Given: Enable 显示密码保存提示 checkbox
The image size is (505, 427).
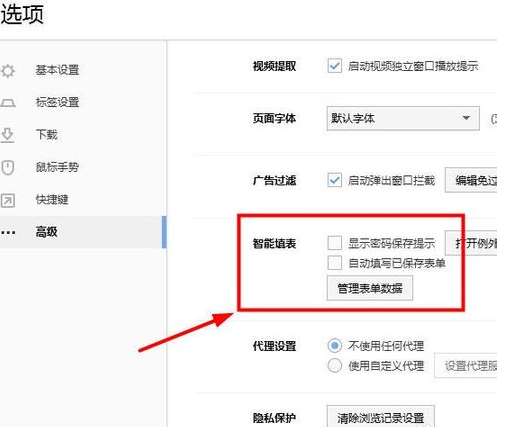Looking at the screenshot, I should point(334,243).
